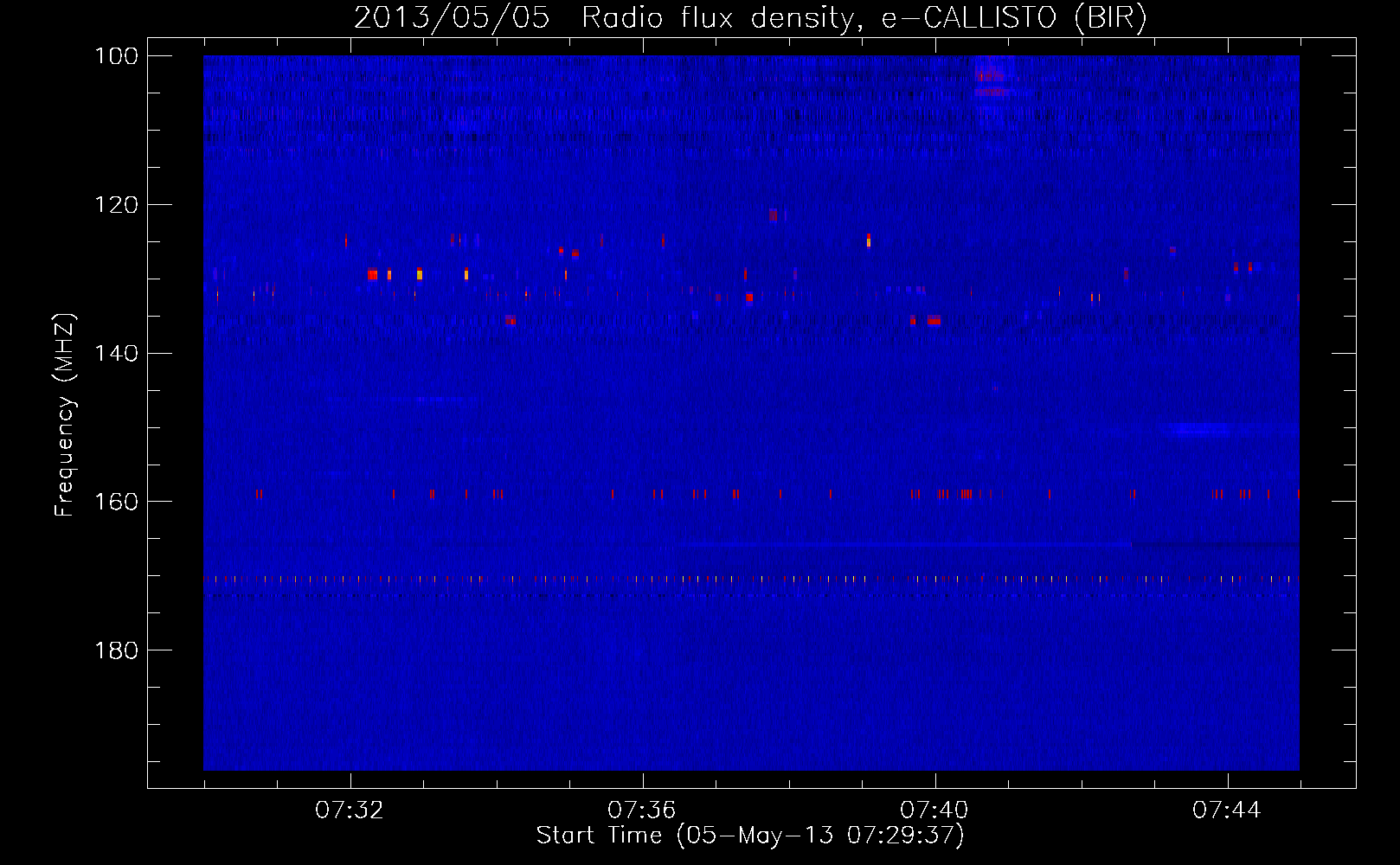Image resolution: width=1400 pixels, height=865 pixels.
Task: Click the 100 frequency tick label
Action: (x=115, y=56)
